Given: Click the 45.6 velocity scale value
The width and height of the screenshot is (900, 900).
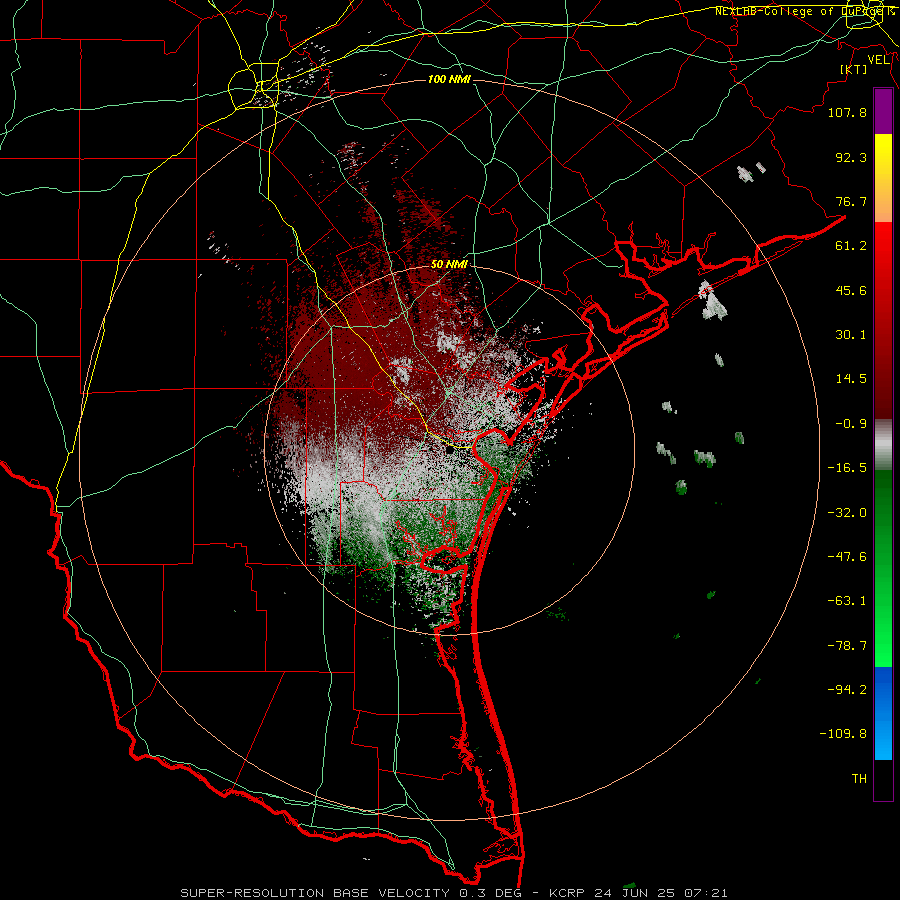Looking at the screenshot, I should click(851, 290).
